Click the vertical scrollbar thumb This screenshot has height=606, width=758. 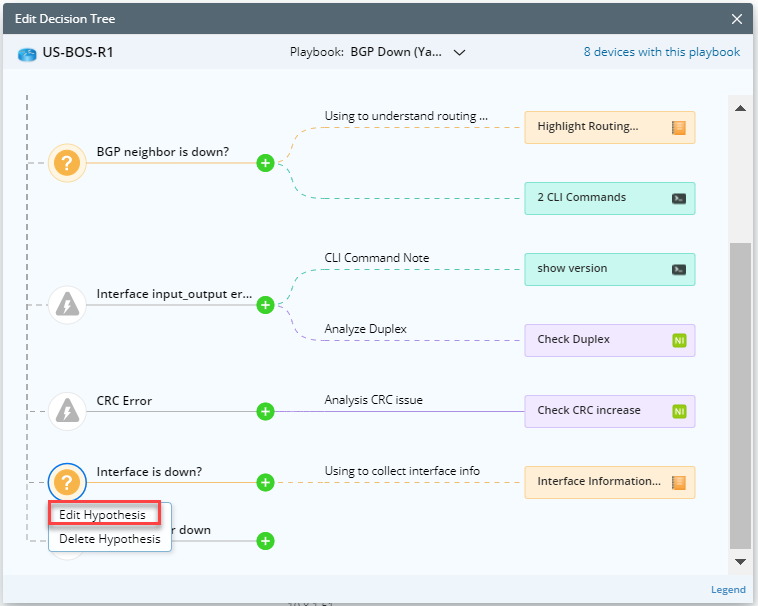(740, 395)
